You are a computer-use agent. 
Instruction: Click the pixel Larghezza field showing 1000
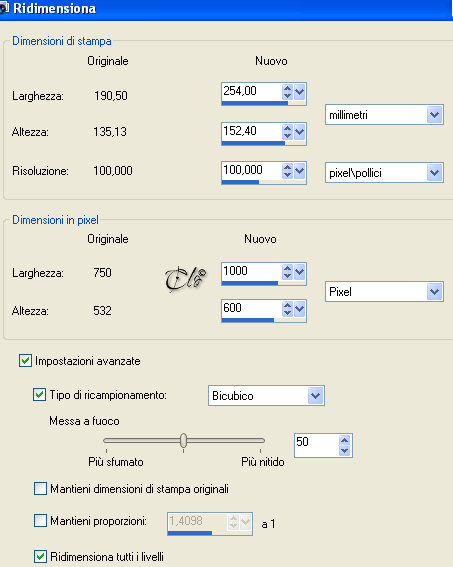(x=252, y=272)
